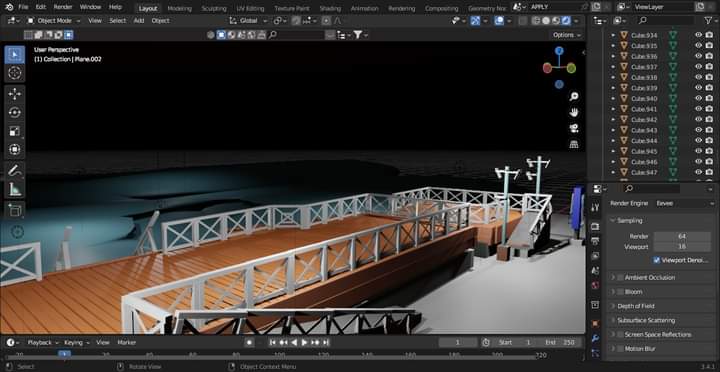Open the File menu
Image resolution: width=720 pixels, height=372 pixels.
point(23,7)
